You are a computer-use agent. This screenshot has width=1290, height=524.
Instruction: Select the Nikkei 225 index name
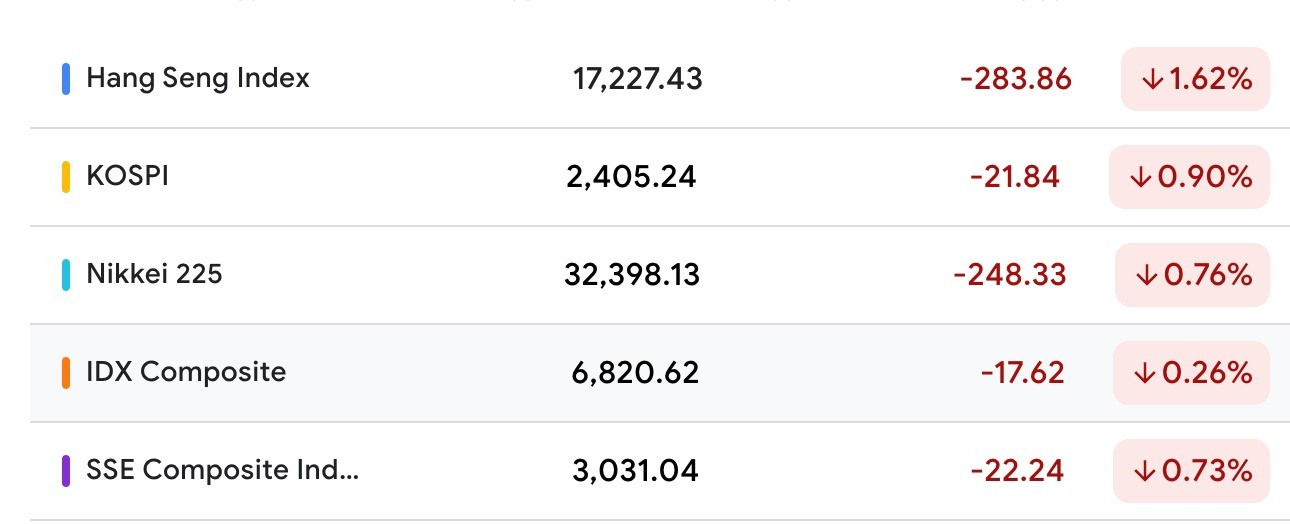[x=154, y=274]
